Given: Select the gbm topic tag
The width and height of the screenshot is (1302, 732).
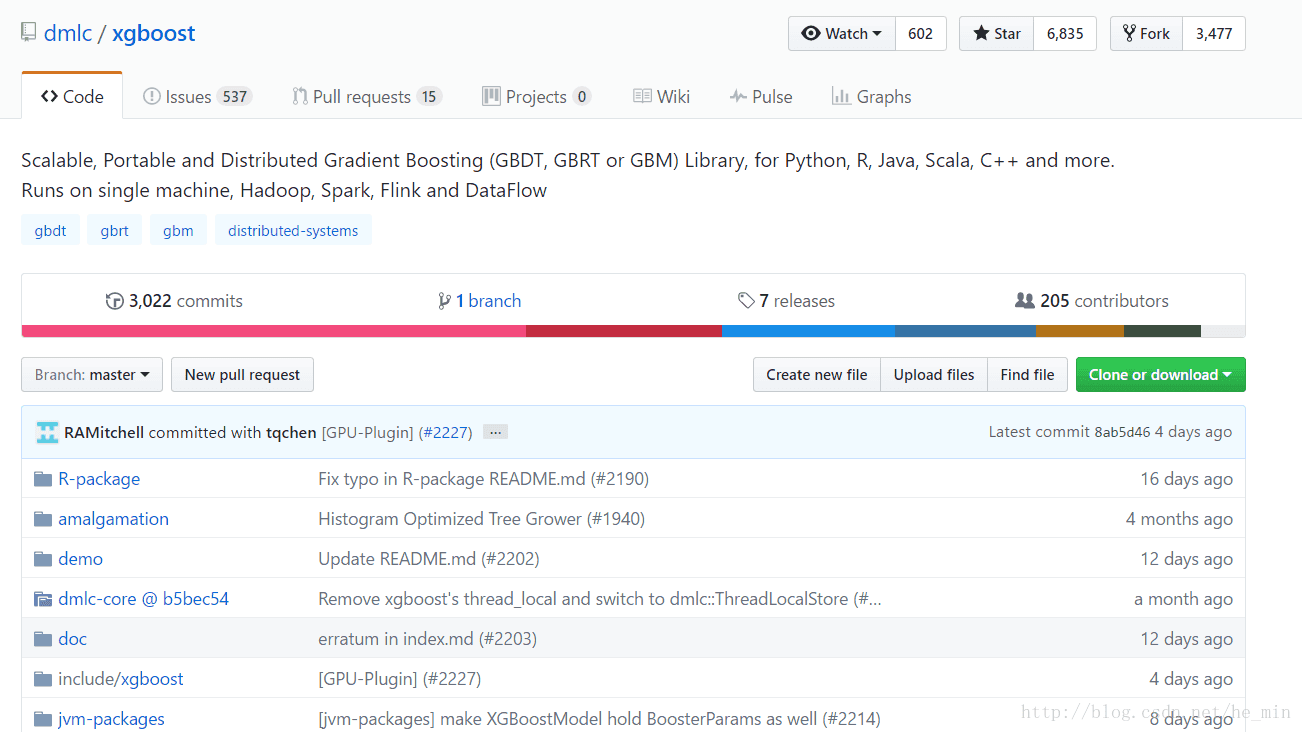Looking at the screenshot, I should click(178, 230).
